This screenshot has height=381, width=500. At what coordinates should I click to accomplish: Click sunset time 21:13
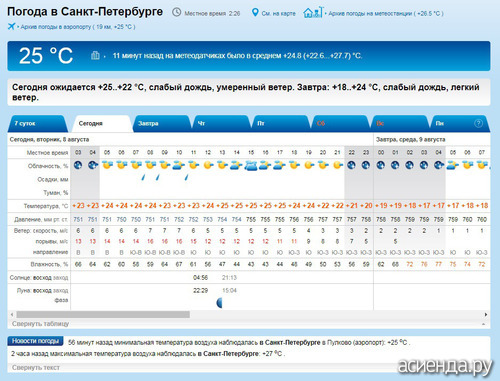pos(229,278)
